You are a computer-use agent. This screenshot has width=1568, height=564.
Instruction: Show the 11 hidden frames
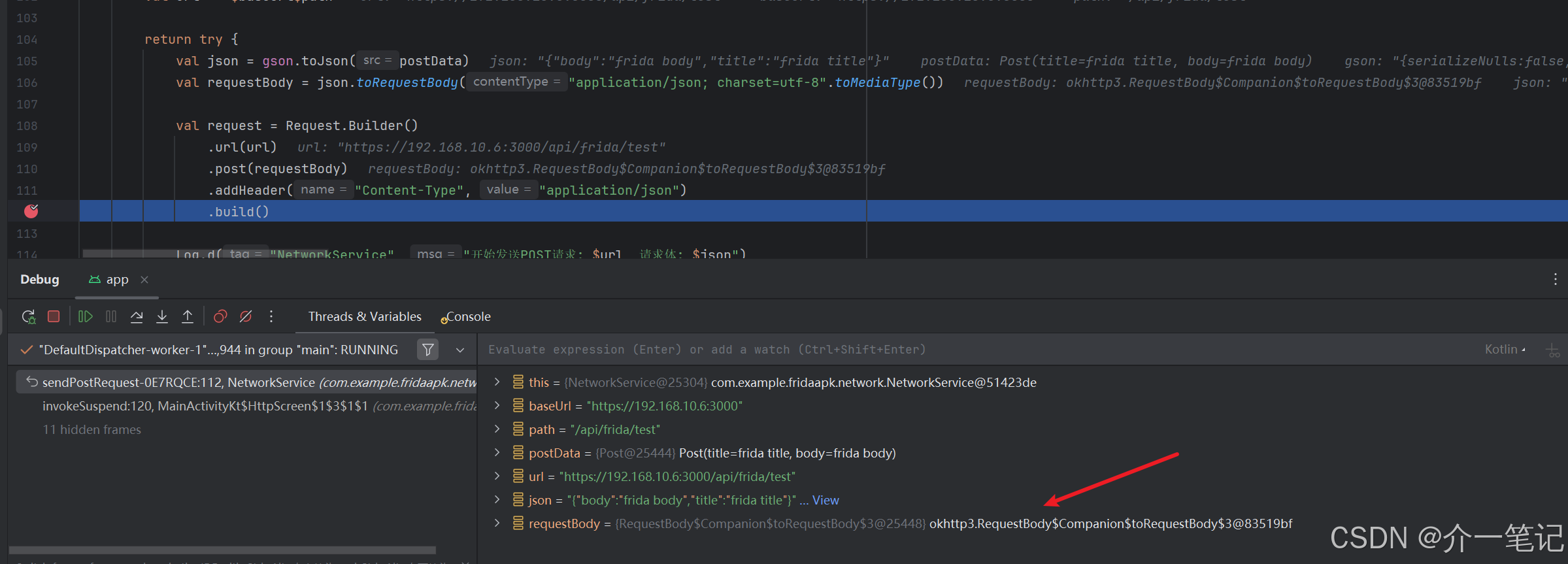coord(92,429)
